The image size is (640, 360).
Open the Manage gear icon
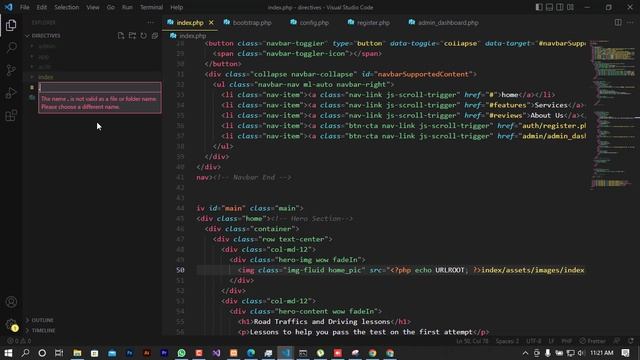coord(11,324)
